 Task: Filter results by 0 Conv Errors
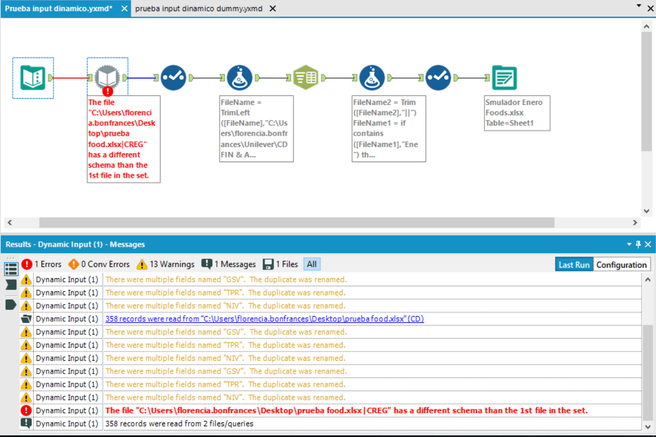click(x=99, y=264)
